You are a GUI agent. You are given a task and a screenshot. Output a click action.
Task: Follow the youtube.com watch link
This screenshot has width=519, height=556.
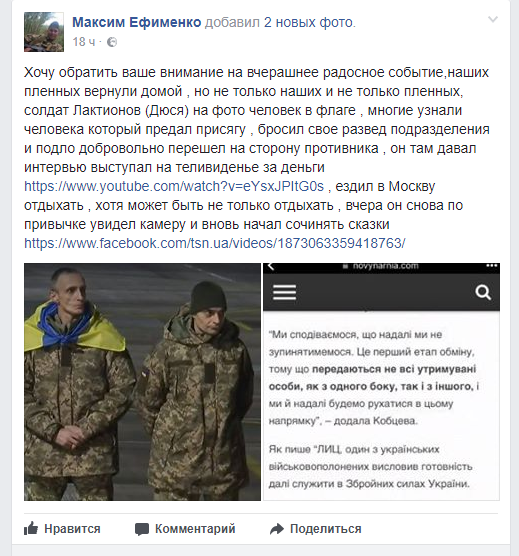click(174, 186)
